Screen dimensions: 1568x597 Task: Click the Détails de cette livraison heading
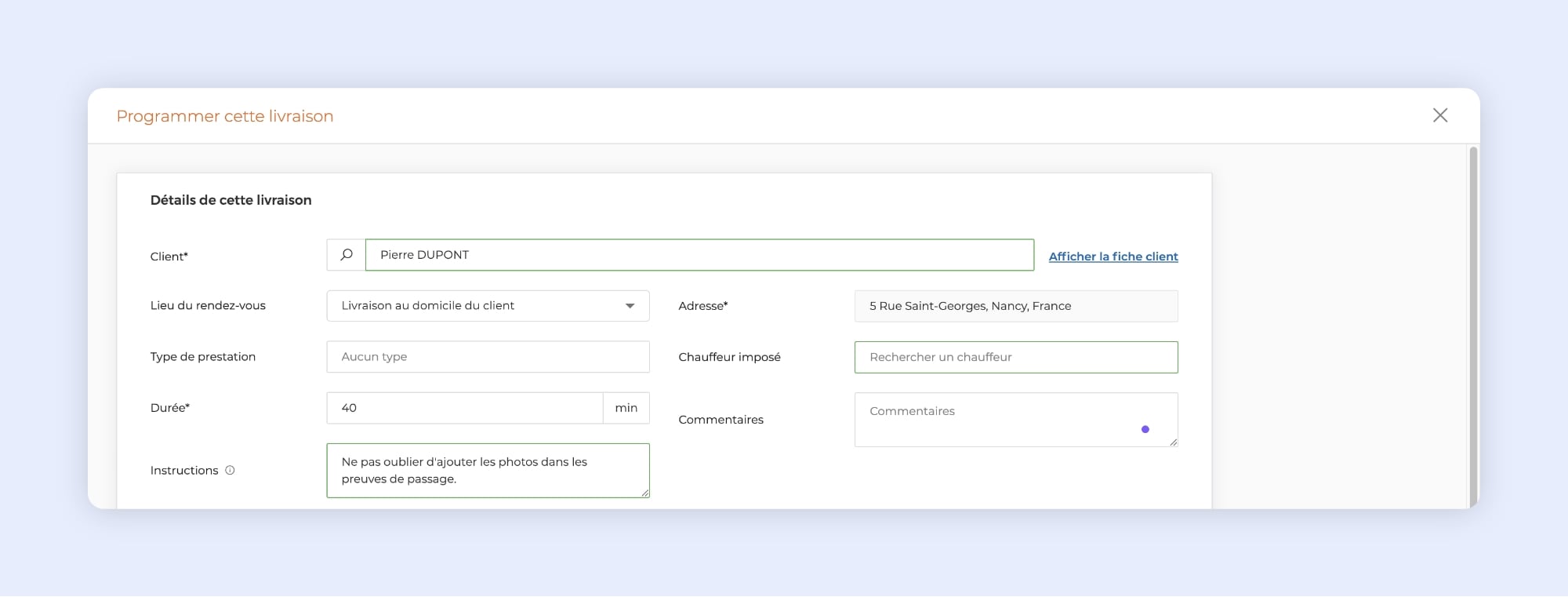(230, 200)
